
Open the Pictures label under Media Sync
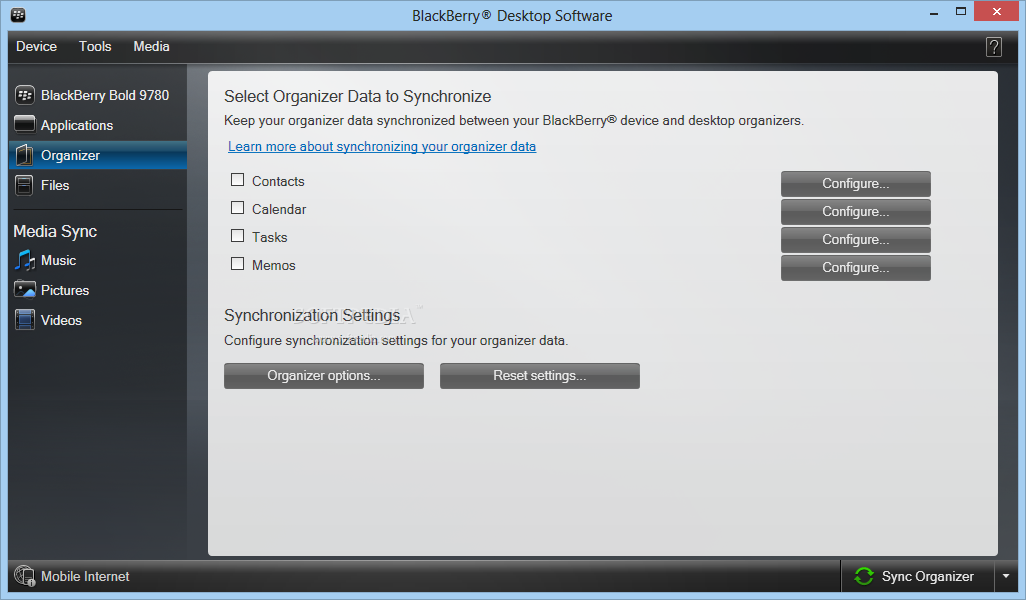point(65,290)
